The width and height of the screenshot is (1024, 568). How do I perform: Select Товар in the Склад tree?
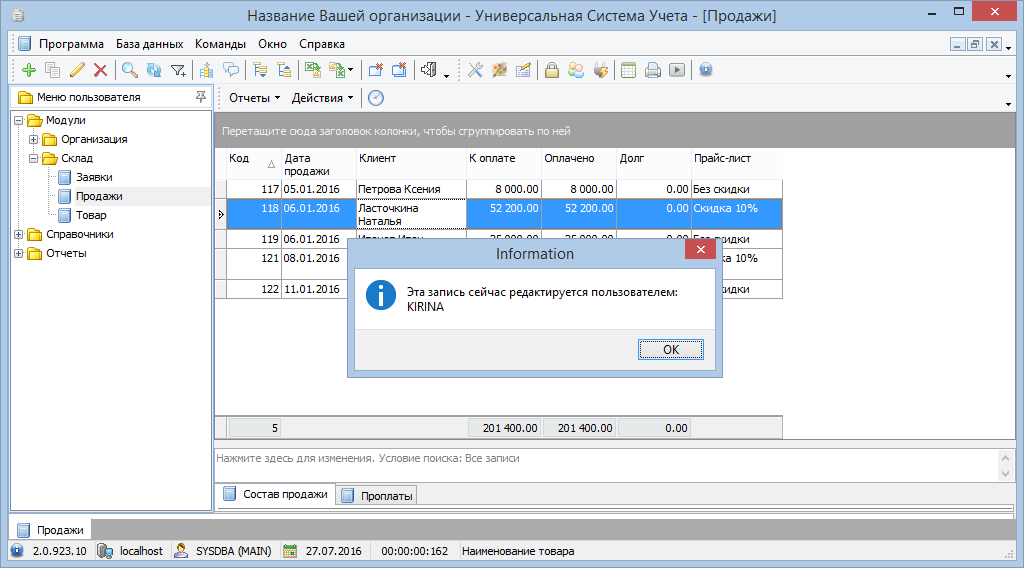tap(90, 215)
